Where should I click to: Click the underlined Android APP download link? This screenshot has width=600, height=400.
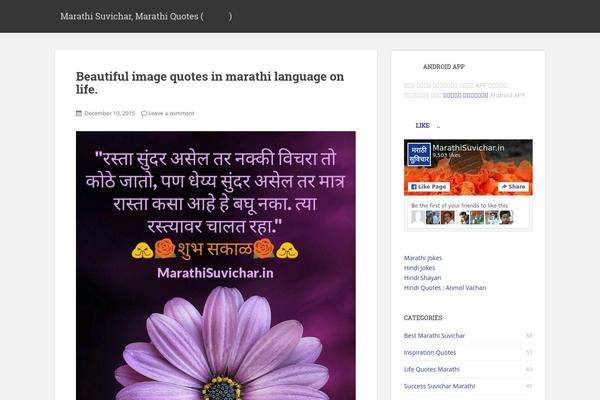pyautogui.click(x=465, y=95)
